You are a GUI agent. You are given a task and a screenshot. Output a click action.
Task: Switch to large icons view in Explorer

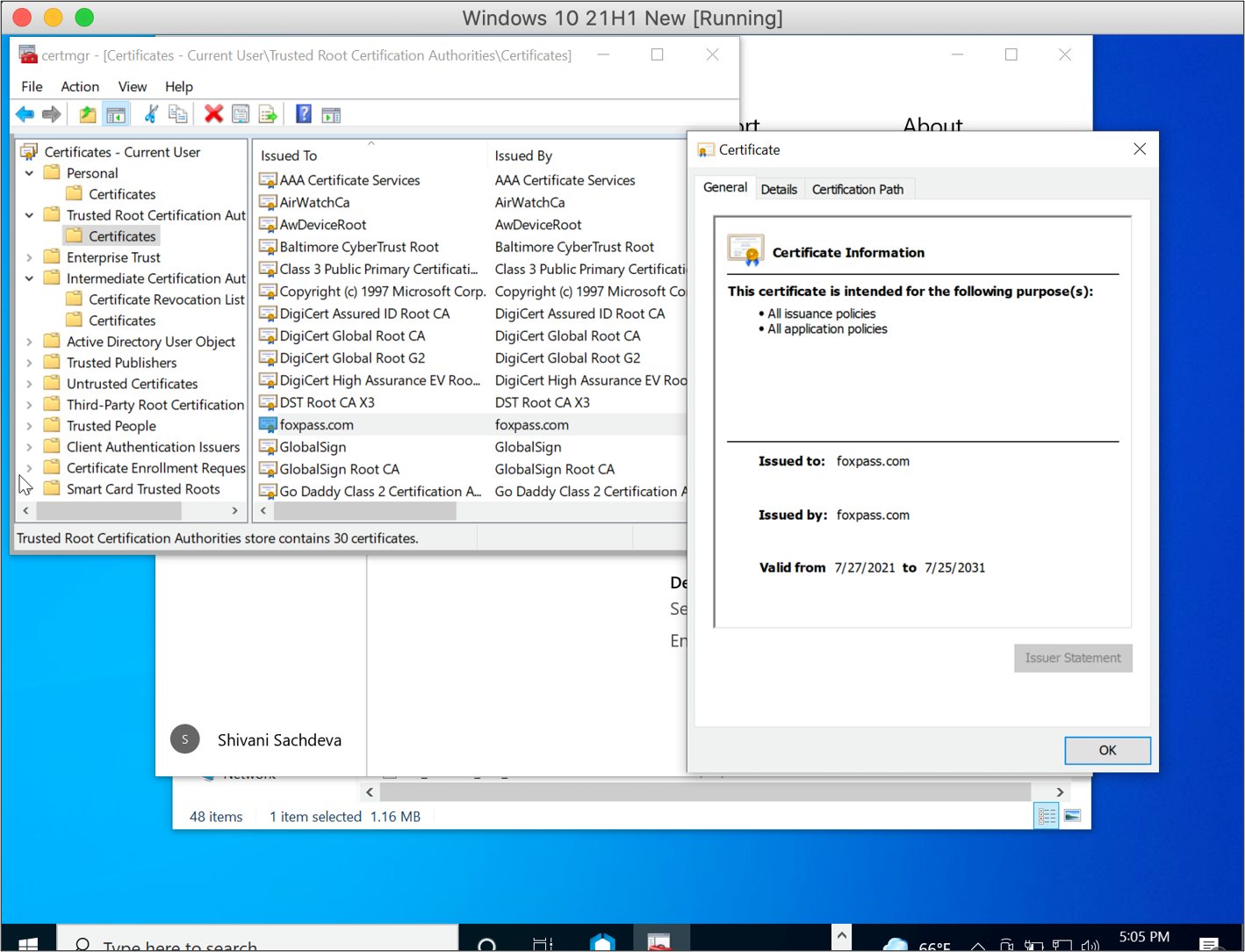click(1073, 816)
